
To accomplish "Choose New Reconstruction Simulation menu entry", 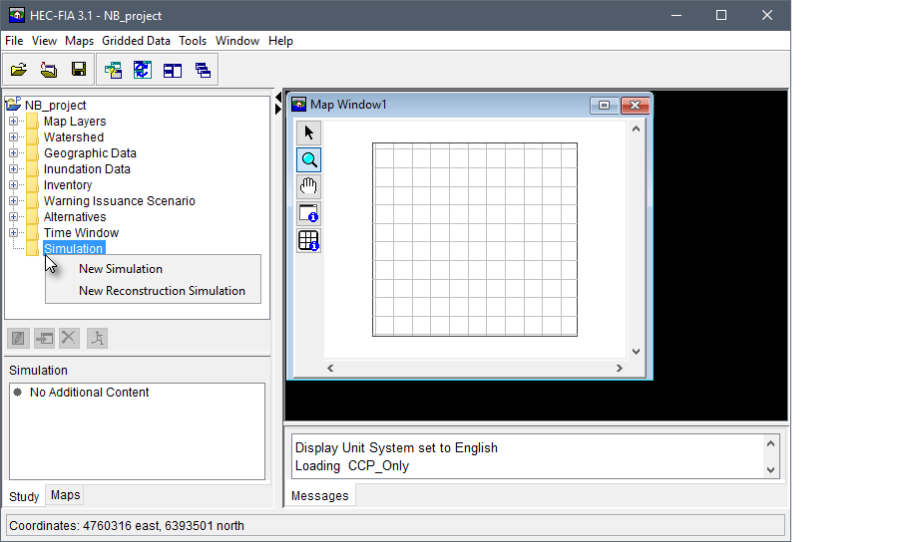I will [161, 291].
